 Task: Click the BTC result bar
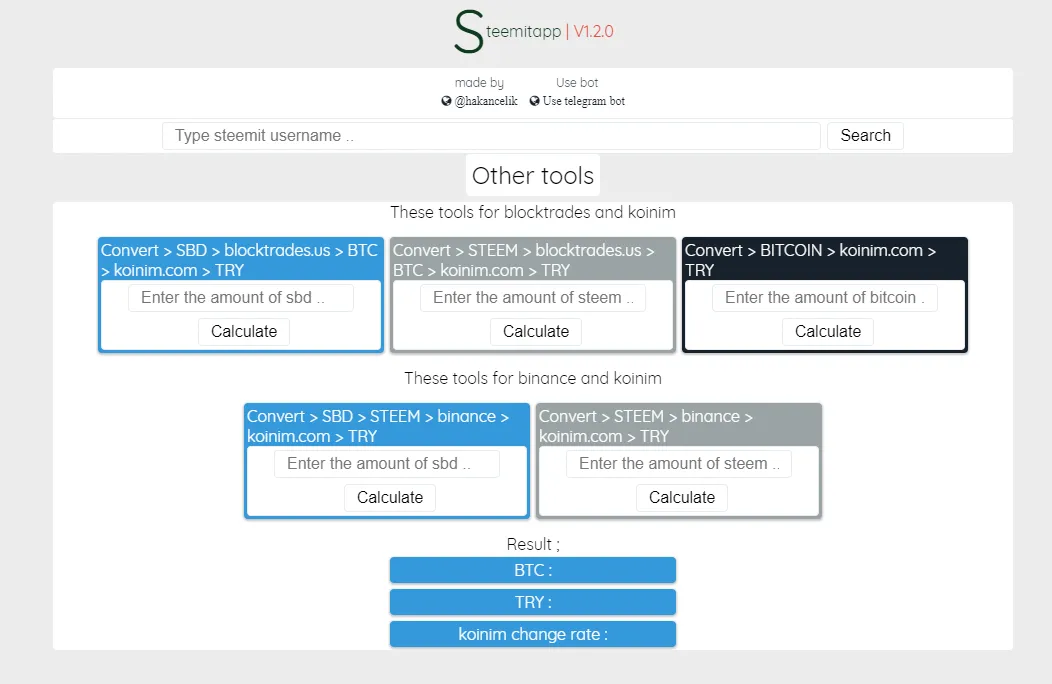(533, 570)
